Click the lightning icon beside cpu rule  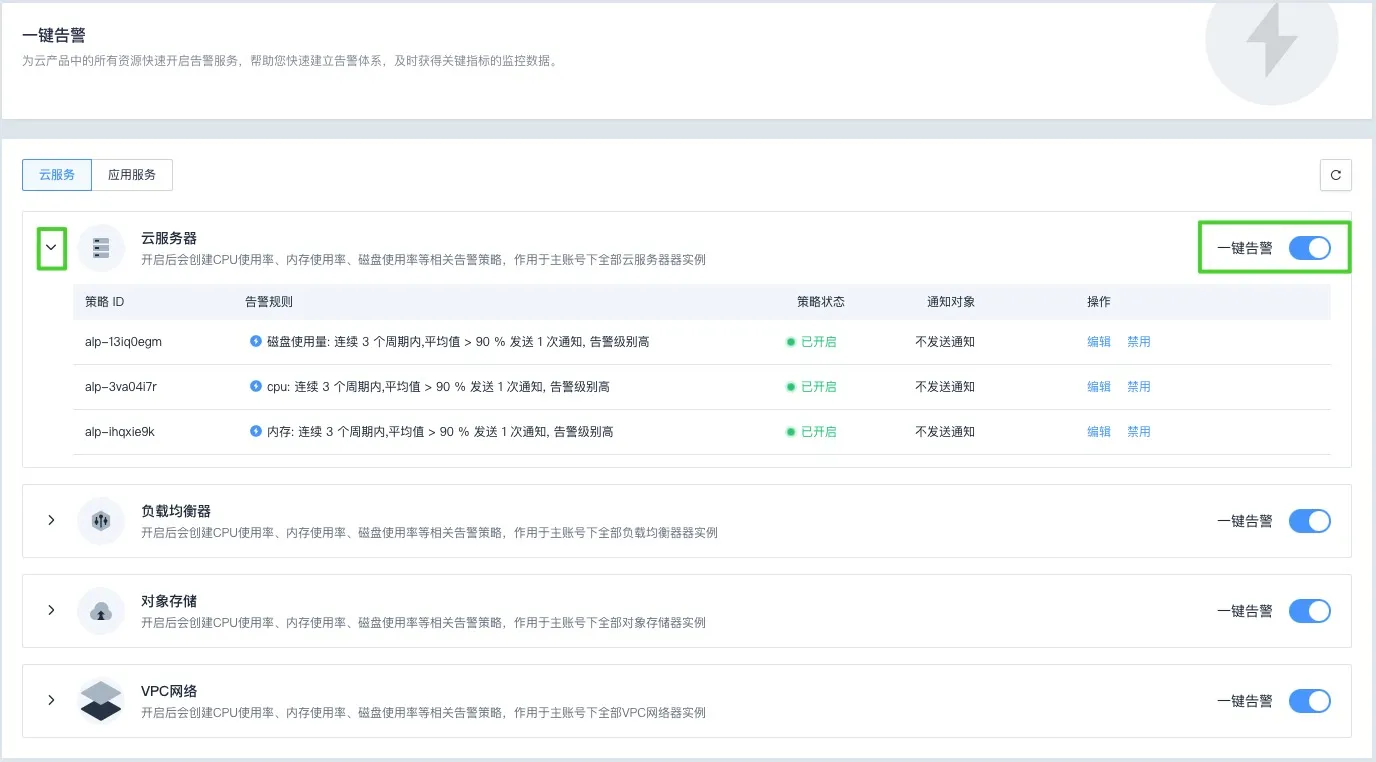[x=256, y=386]
